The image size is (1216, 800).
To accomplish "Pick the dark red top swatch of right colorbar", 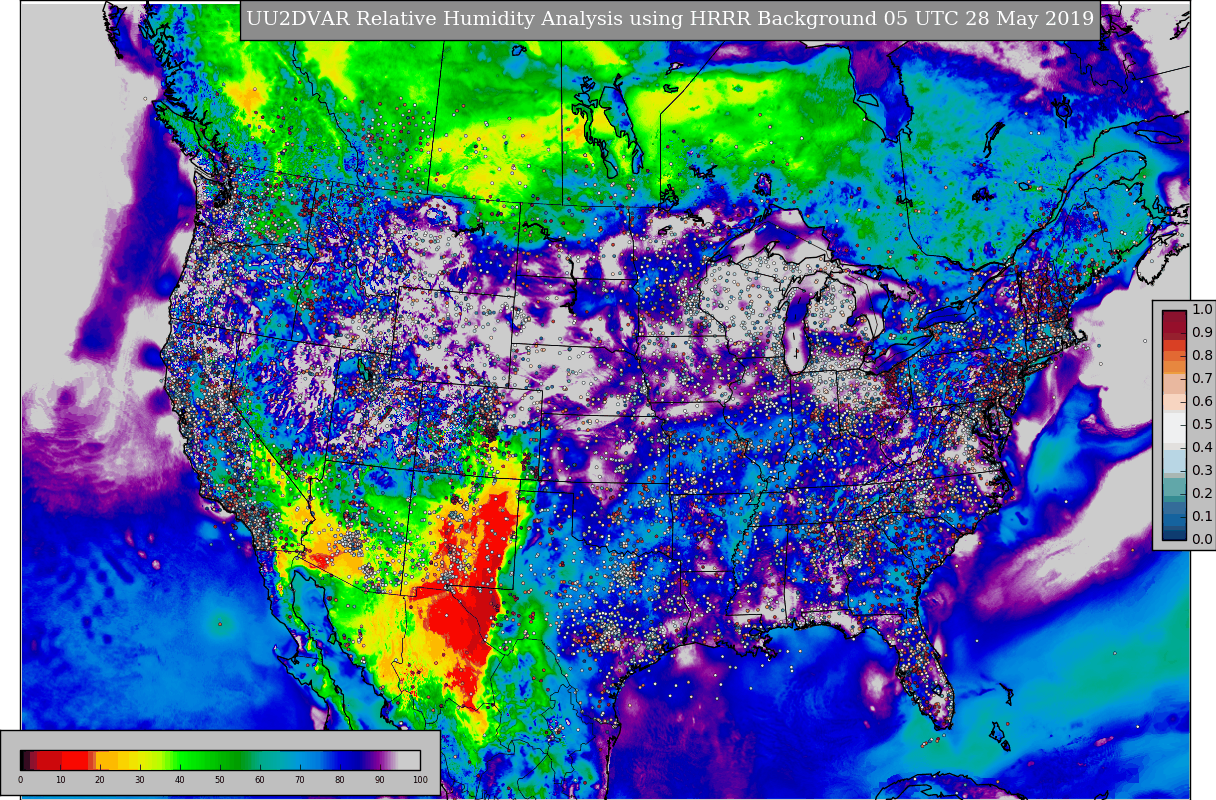I will point(1174,318).
